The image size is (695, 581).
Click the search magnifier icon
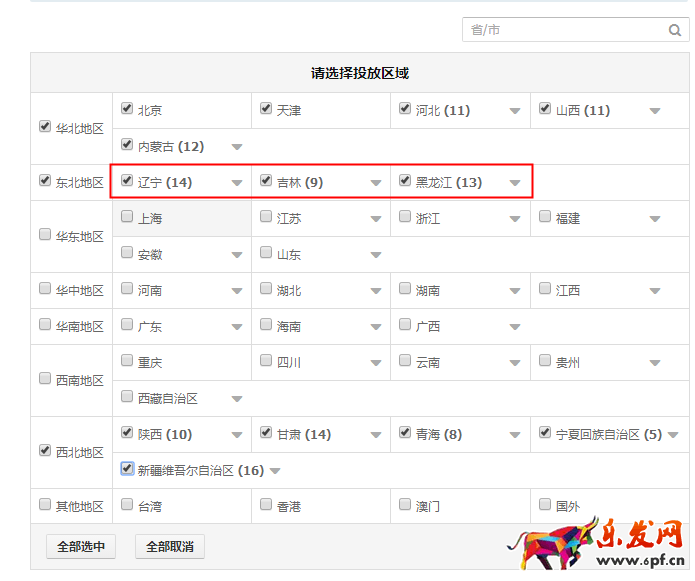[x=675, y=30]
